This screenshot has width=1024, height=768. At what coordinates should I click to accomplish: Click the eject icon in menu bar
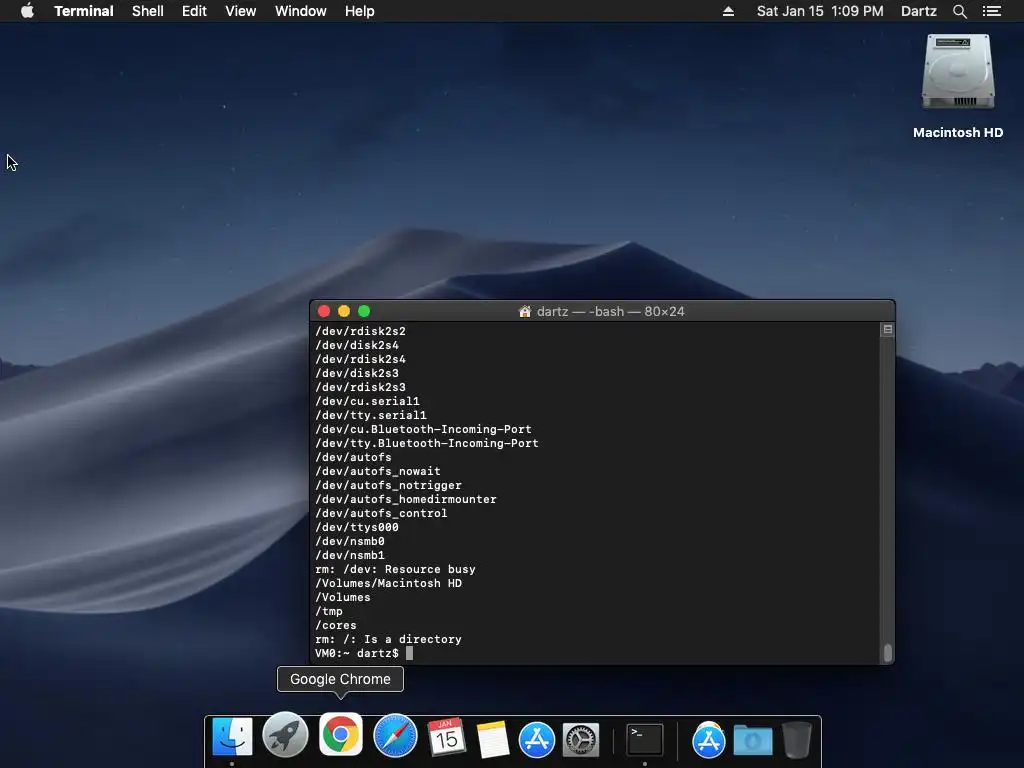pyautogui.click(x=728, y=11)
